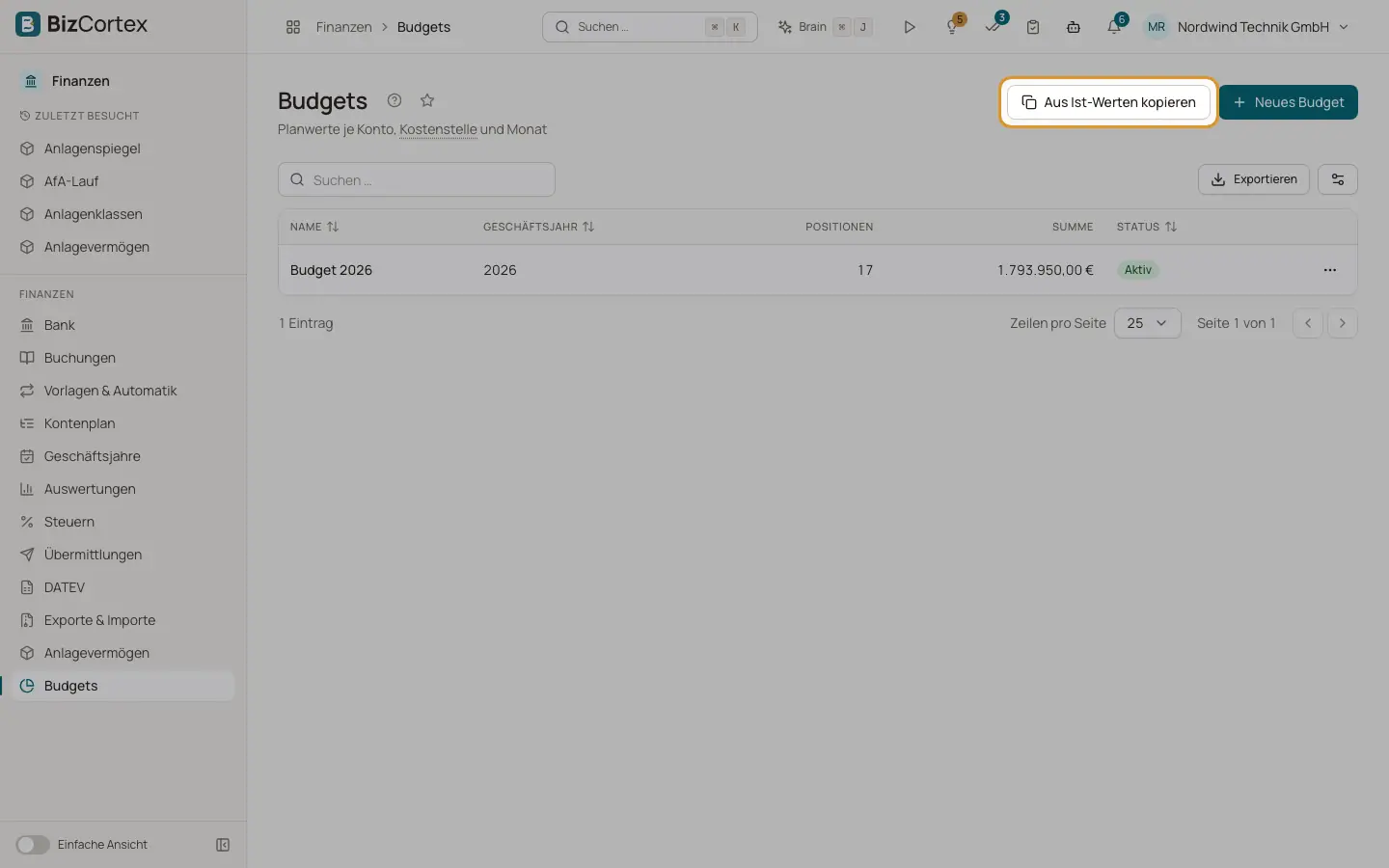The width and height of the screenshot is (1389, 868).
Task: Go to the next page arrow
Action: coord(1343,323)
